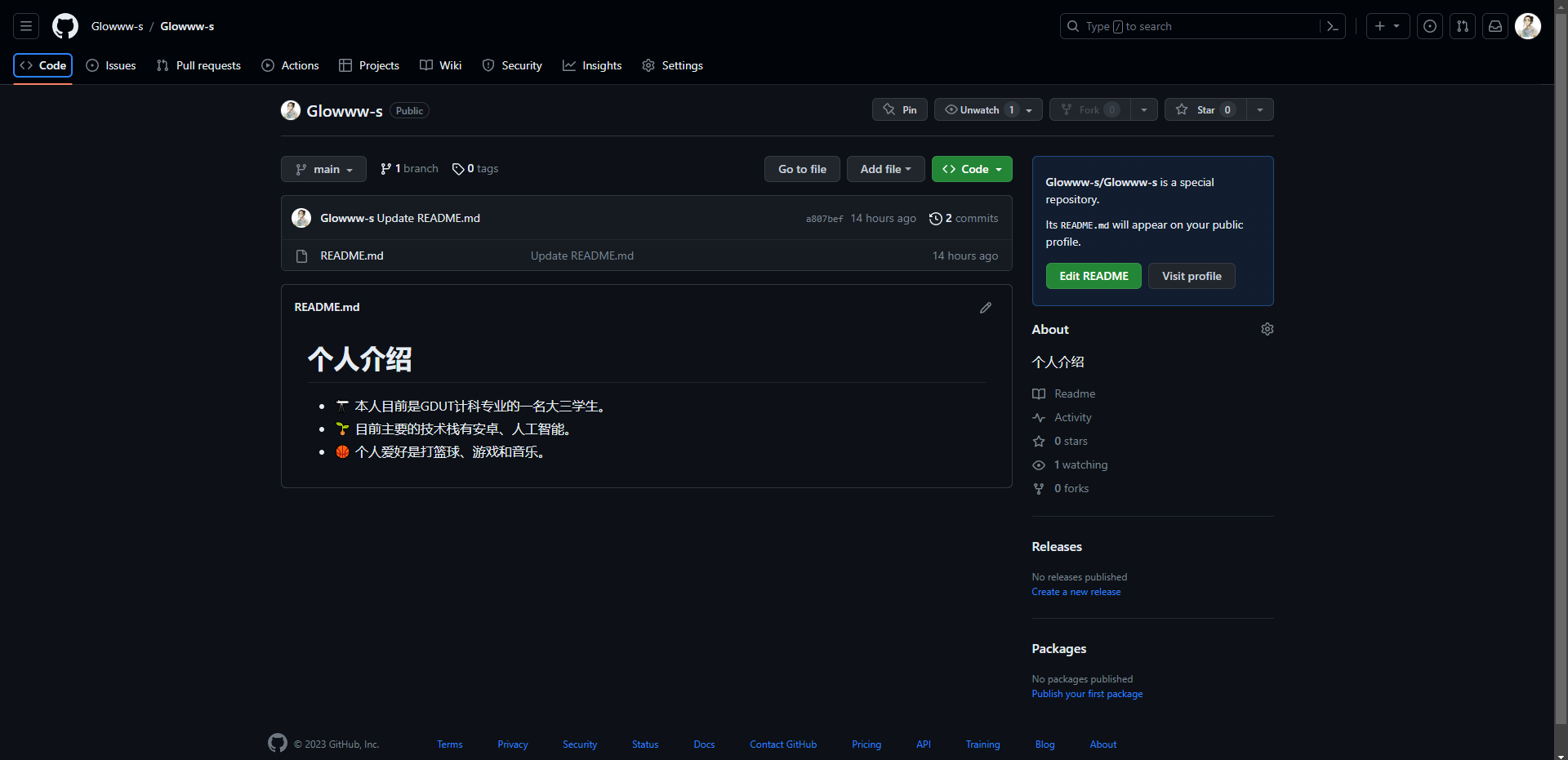1568x760 pixels.
Task: Open the create new plus dropdown
Action: (1388, 26)
